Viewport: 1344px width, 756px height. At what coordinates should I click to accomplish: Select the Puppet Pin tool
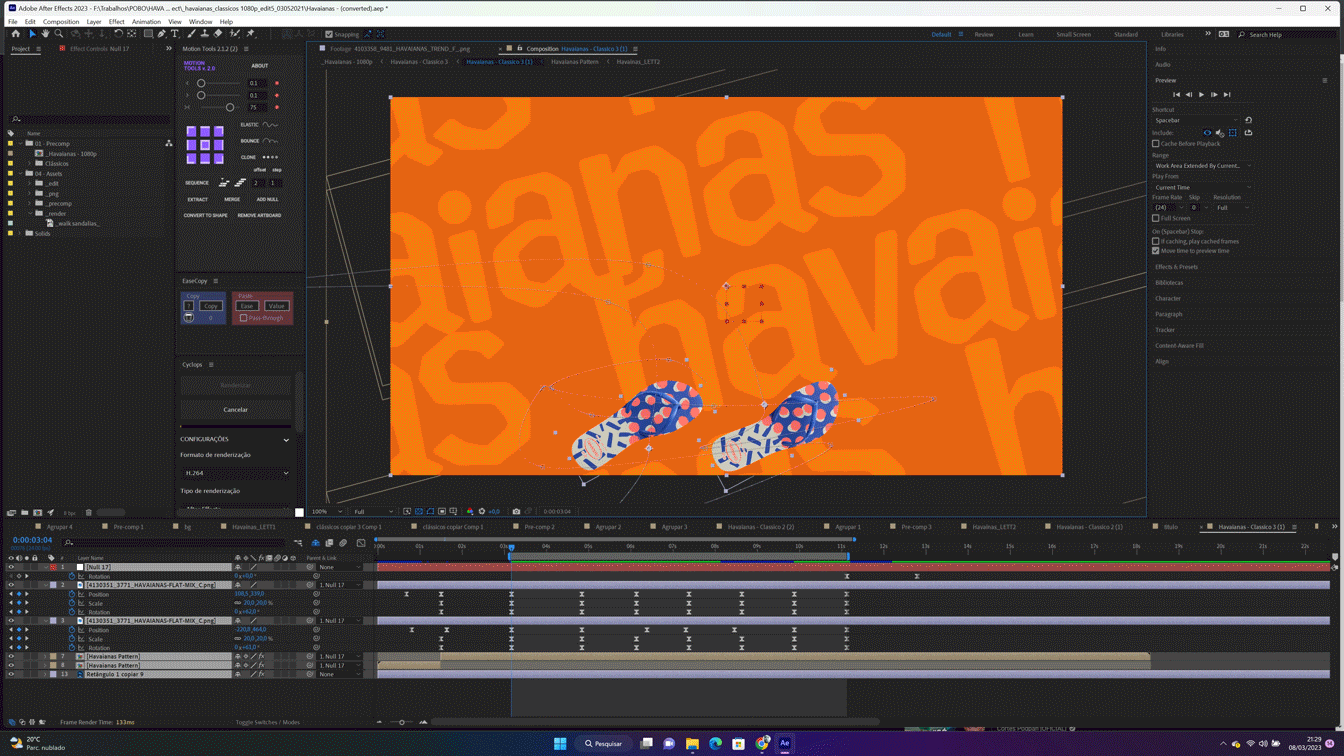point(250,34)
